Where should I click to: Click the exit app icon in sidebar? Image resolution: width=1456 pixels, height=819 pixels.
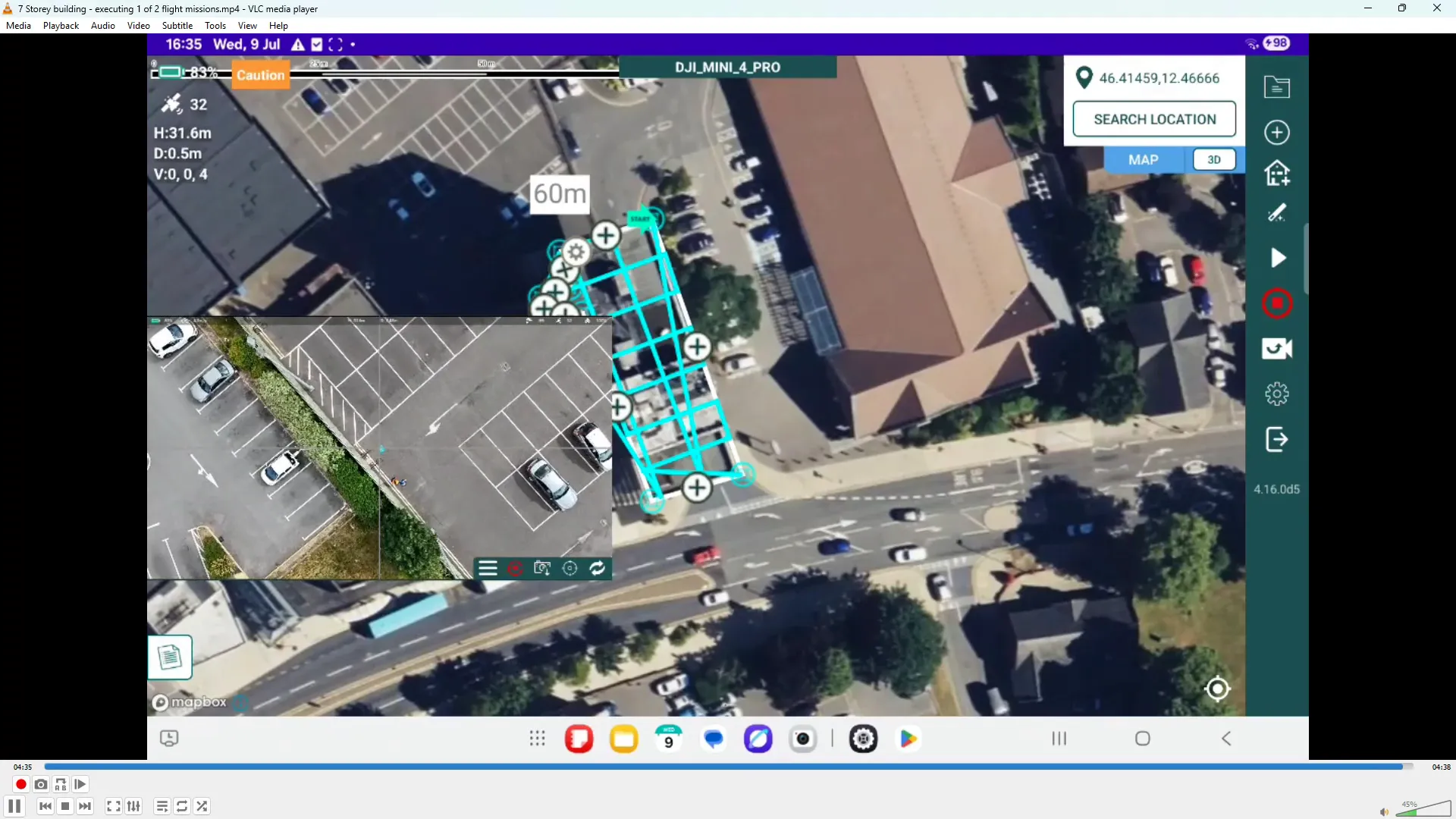[1277, 439]
